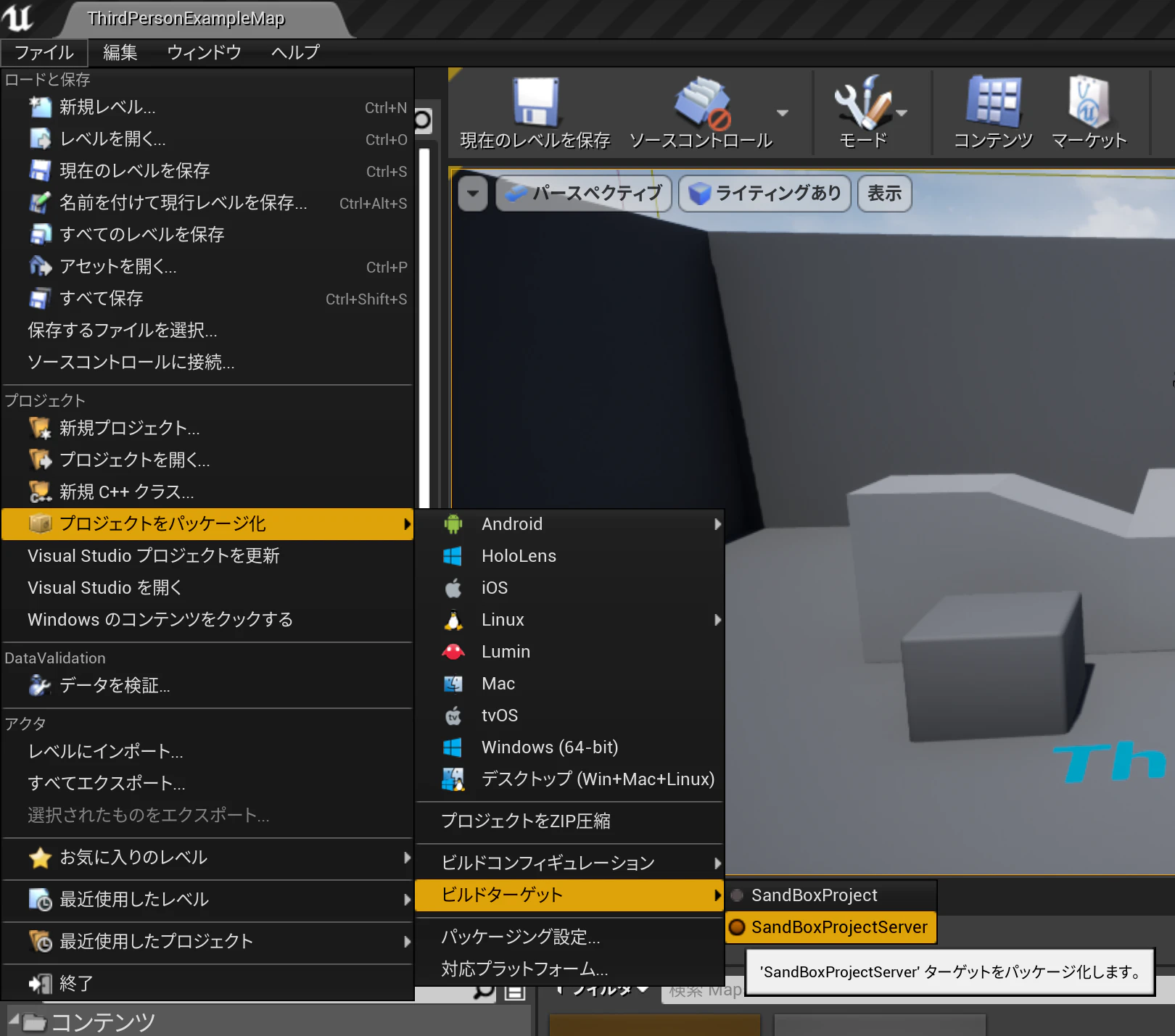1175x1036 pixels.
Task: Click the ライティングあり view mode button
Action: coord(764,194)
